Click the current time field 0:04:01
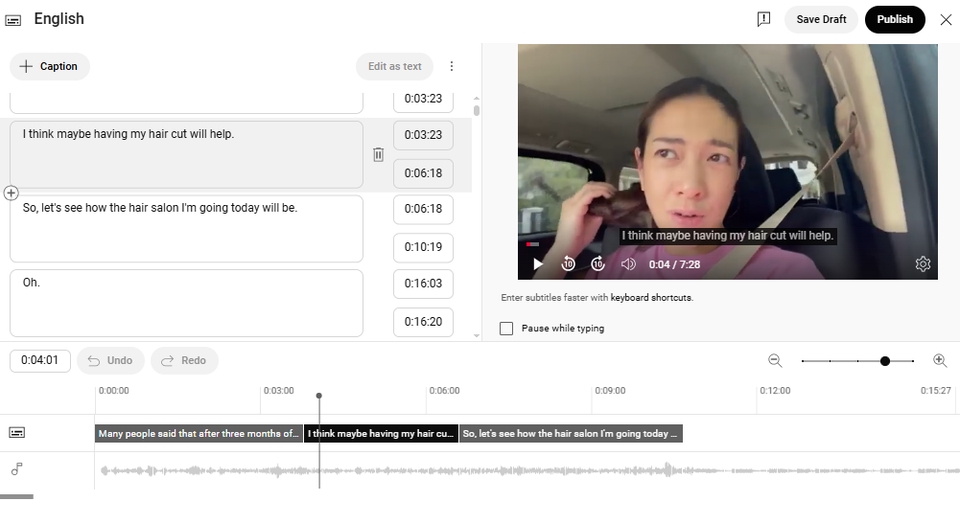The height and width of the screenshot is (524, 960). (40, 361)
